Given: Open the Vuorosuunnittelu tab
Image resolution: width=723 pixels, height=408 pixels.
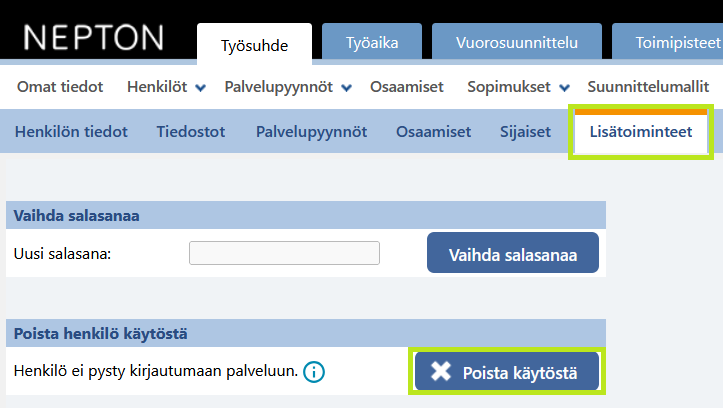Looking at the screenshot, I should click(x=517, y=41).
